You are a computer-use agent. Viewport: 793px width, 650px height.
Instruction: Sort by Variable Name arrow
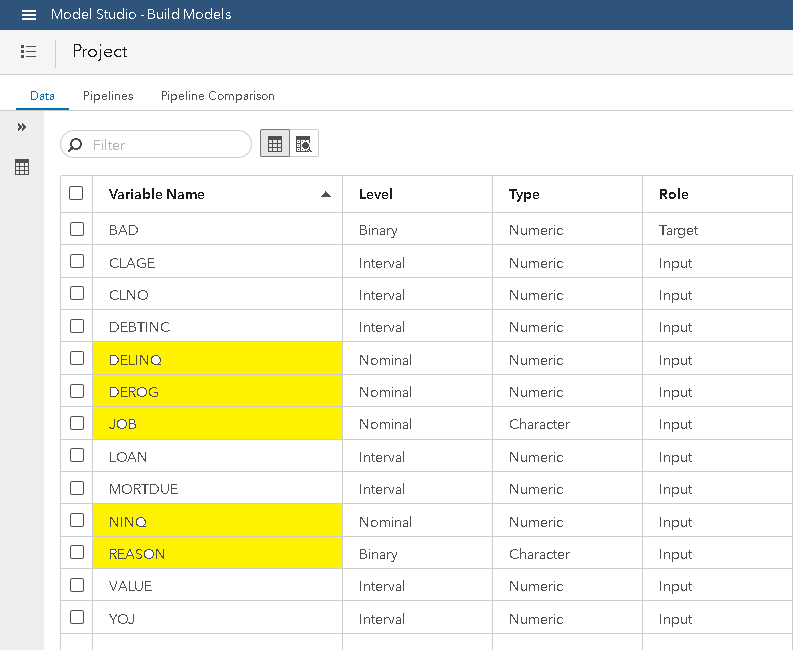[325, 195]
